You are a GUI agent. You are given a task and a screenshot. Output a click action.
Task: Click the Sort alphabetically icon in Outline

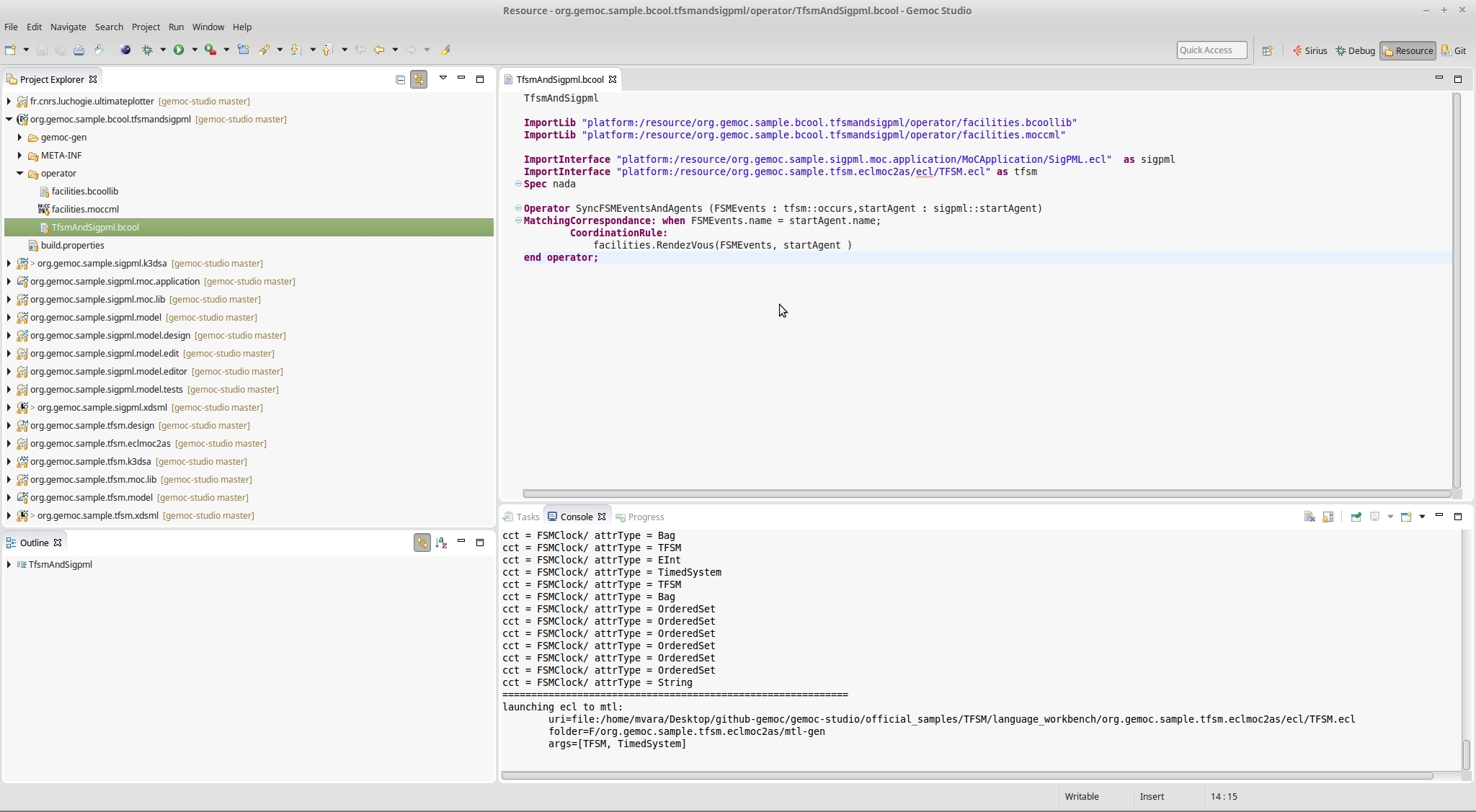tap(441, 543)
